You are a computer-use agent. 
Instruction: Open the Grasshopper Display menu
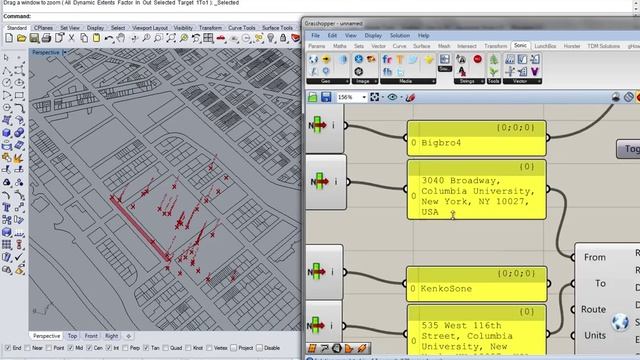[x=373, y=36]
